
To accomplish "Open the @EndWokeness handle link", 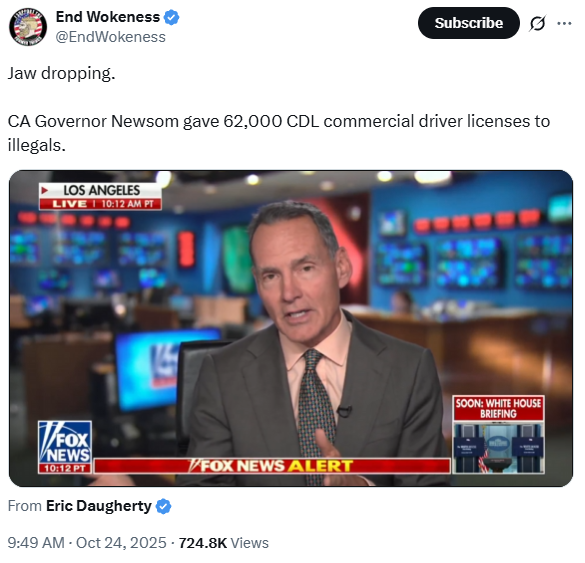I will [x=110, y=37].
